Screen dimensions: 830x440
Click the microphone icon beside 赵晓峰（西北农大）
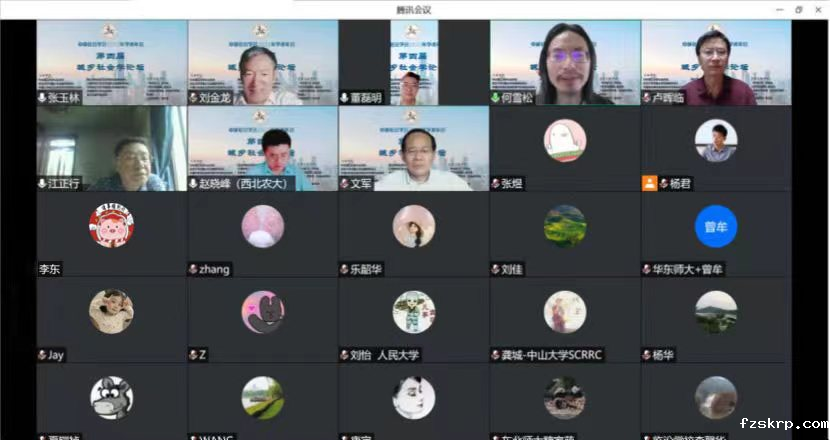pos(193,184)
